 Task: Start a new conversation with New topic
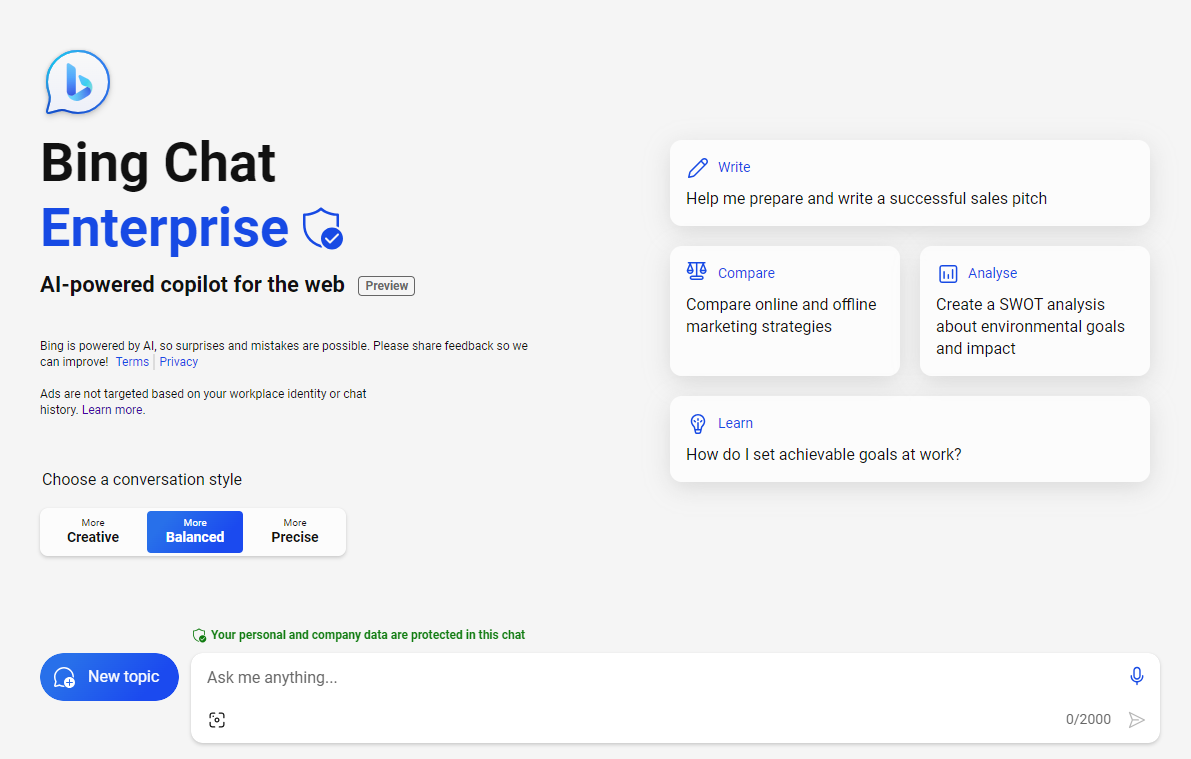point(109,677)
